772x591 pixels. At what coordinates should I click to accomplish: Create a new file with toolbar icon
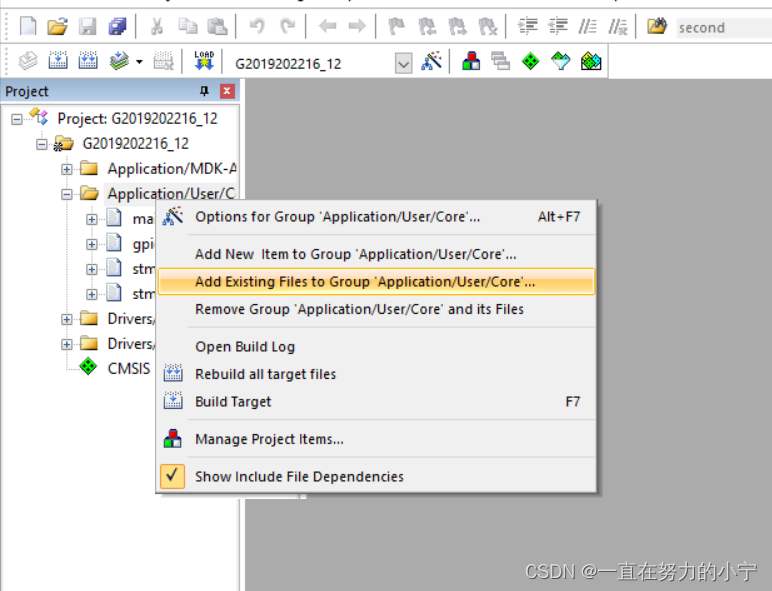coord(28,26)
